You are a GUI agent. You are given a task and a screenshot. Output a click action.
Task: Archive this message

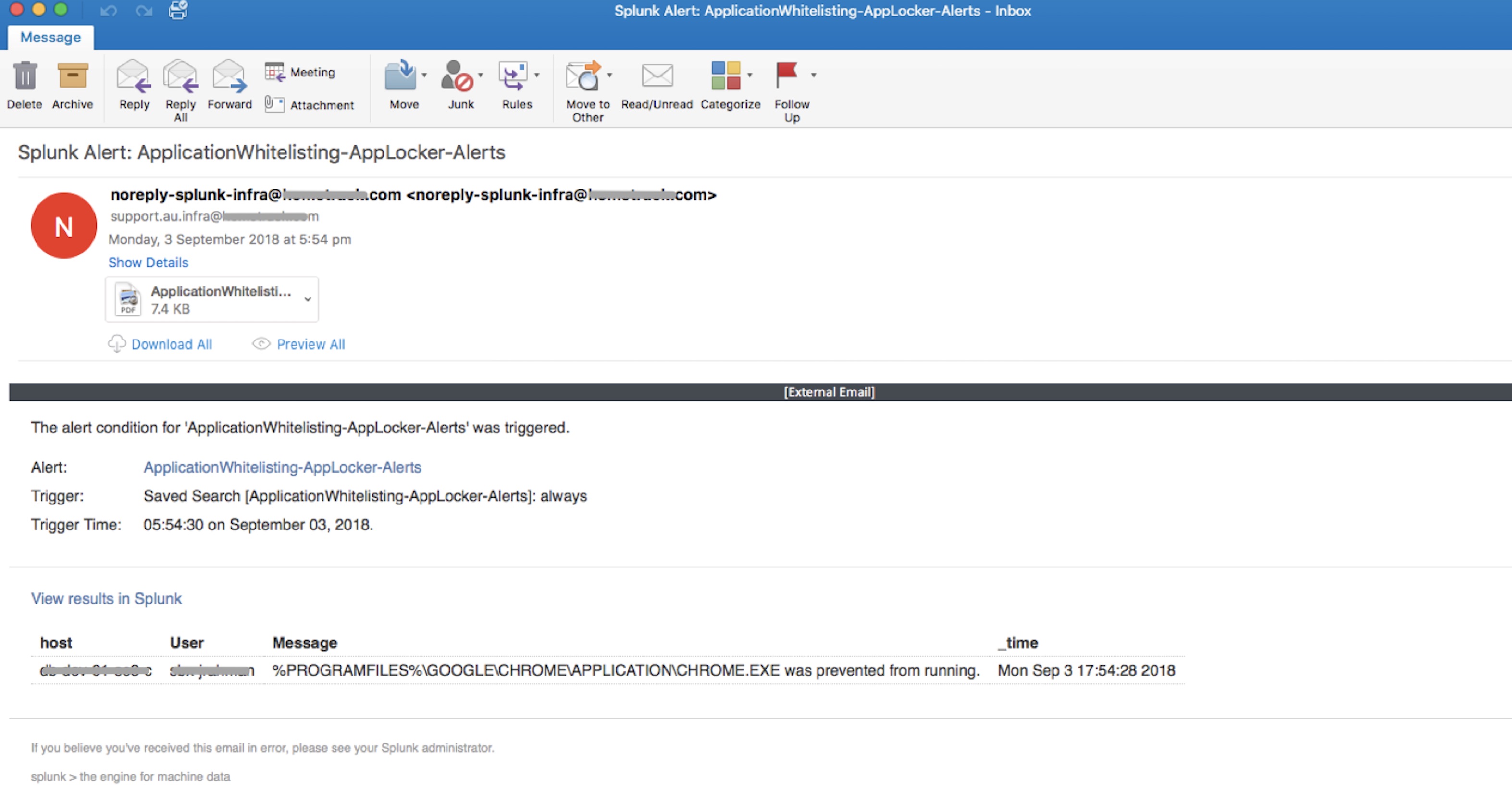pyautogui.click(x=72, y=85)
